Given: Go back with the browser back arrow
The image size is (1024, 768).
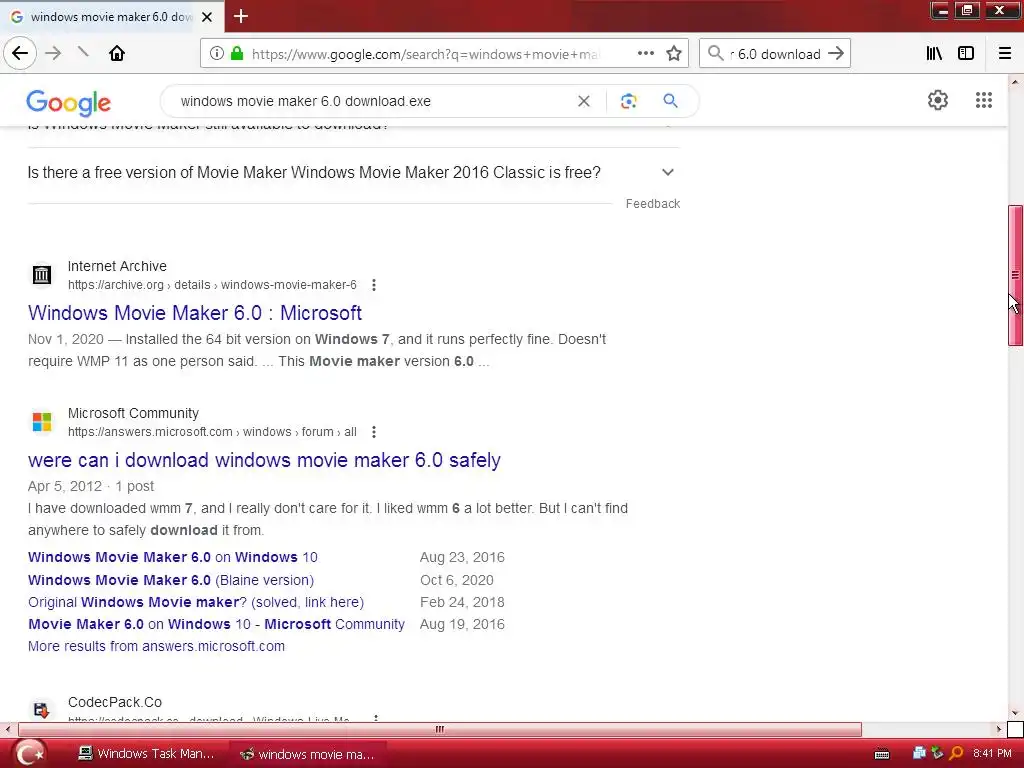Looking at the screenshot, I should 20,54.
